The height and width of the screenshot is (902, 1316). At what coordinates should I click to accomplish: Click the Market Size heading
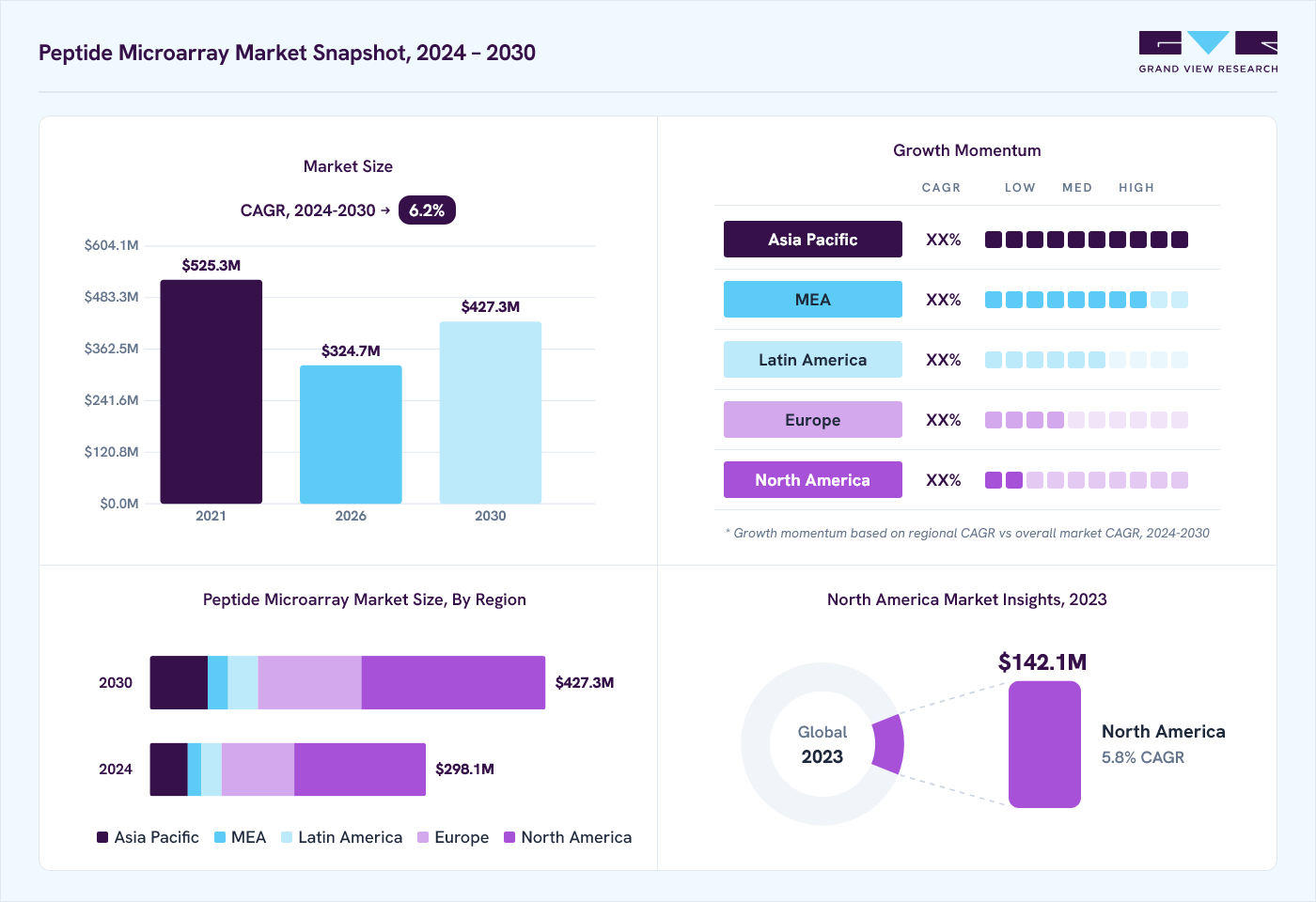coord(348,166)
